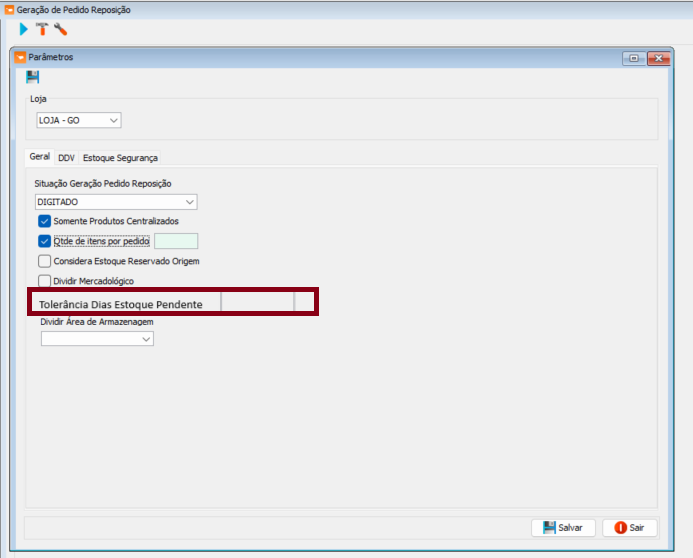The image size is (693, 558).
Task: Toggle Qtde de itens por pedido checkbox
Action: click(44, 241)
